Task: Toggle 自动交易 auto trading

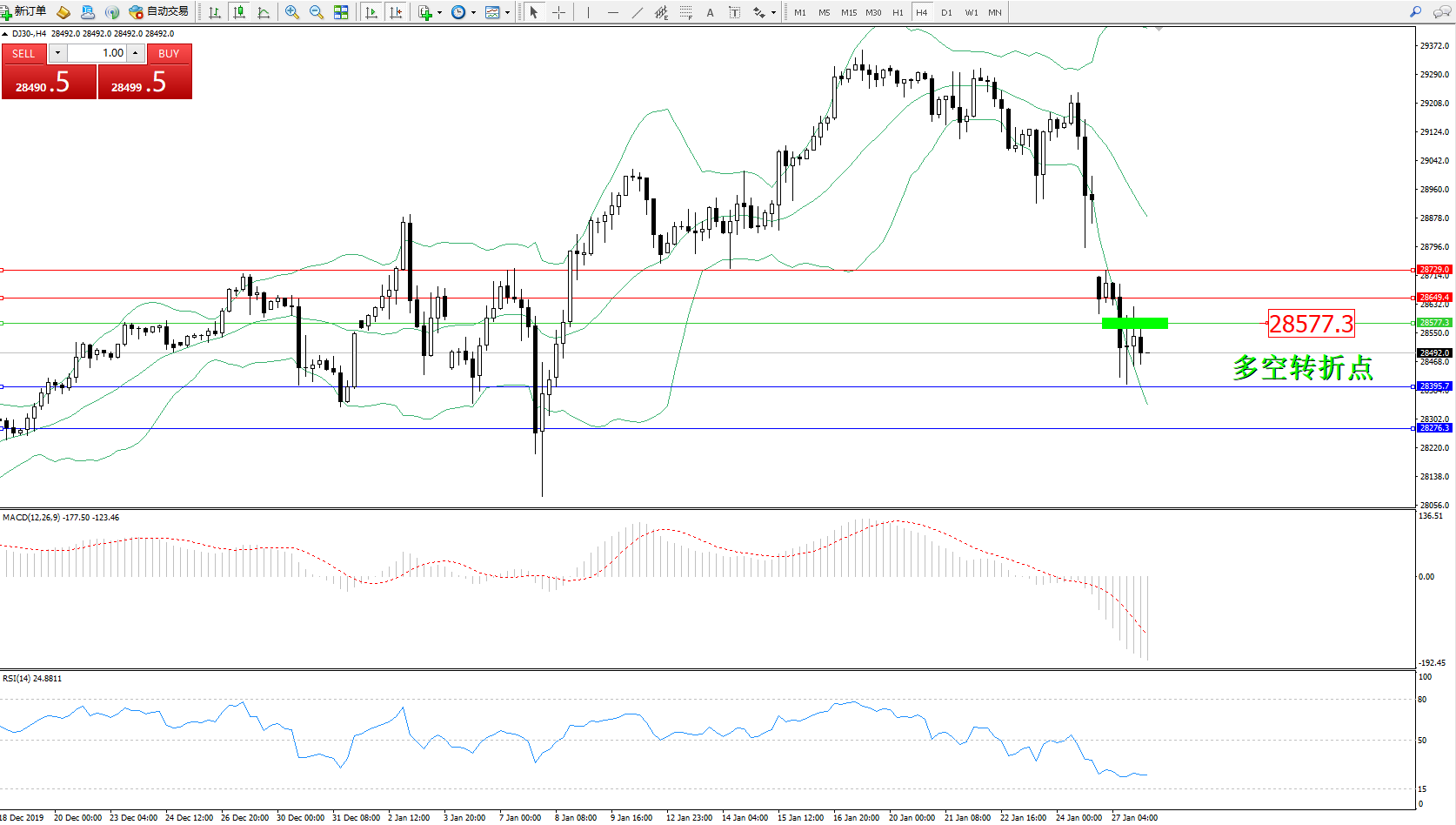Action: (158, 12)
